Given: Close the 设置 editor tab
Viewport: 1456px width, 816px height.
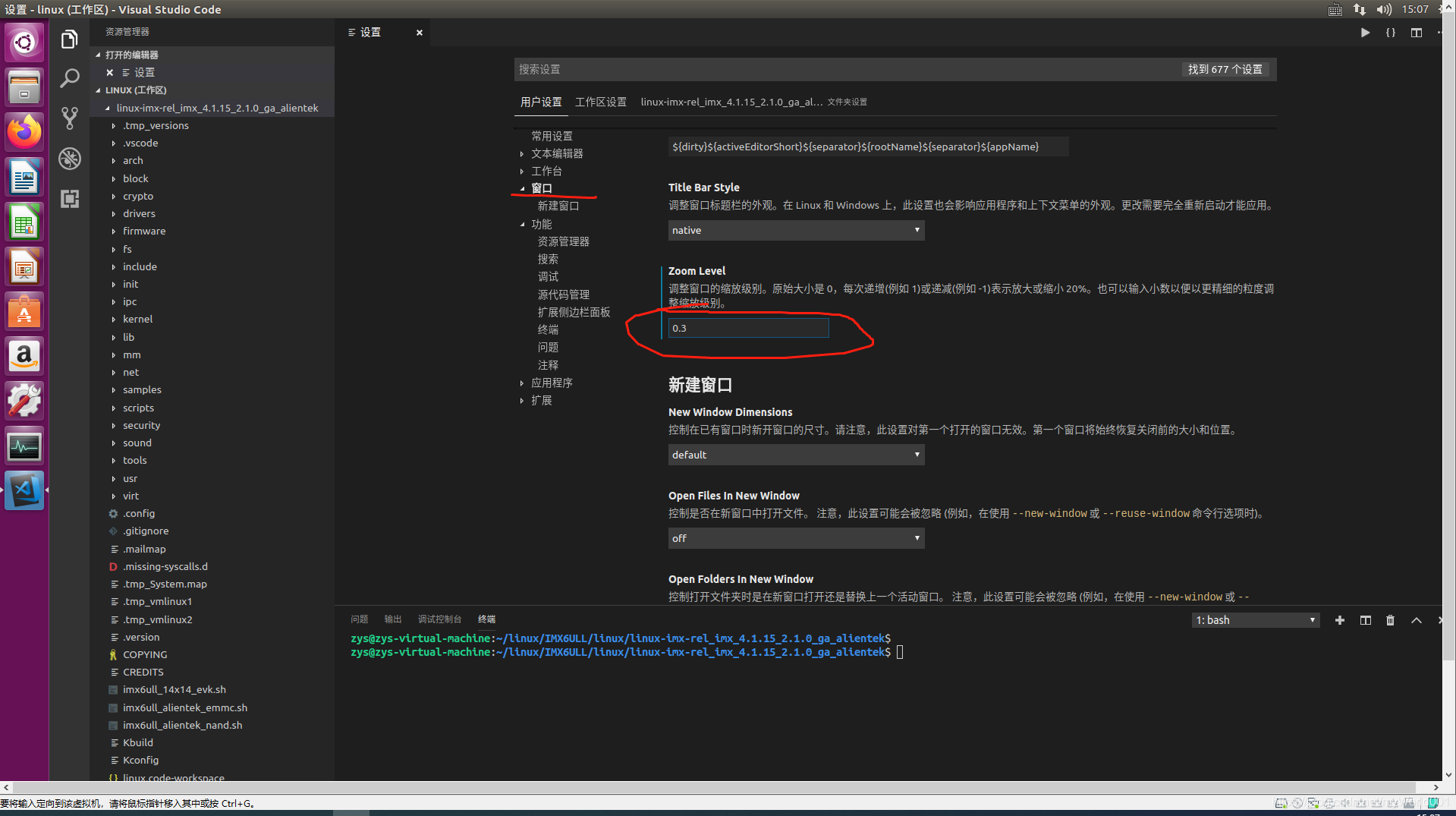Looking at the screenshot, I should pos(419,33).
